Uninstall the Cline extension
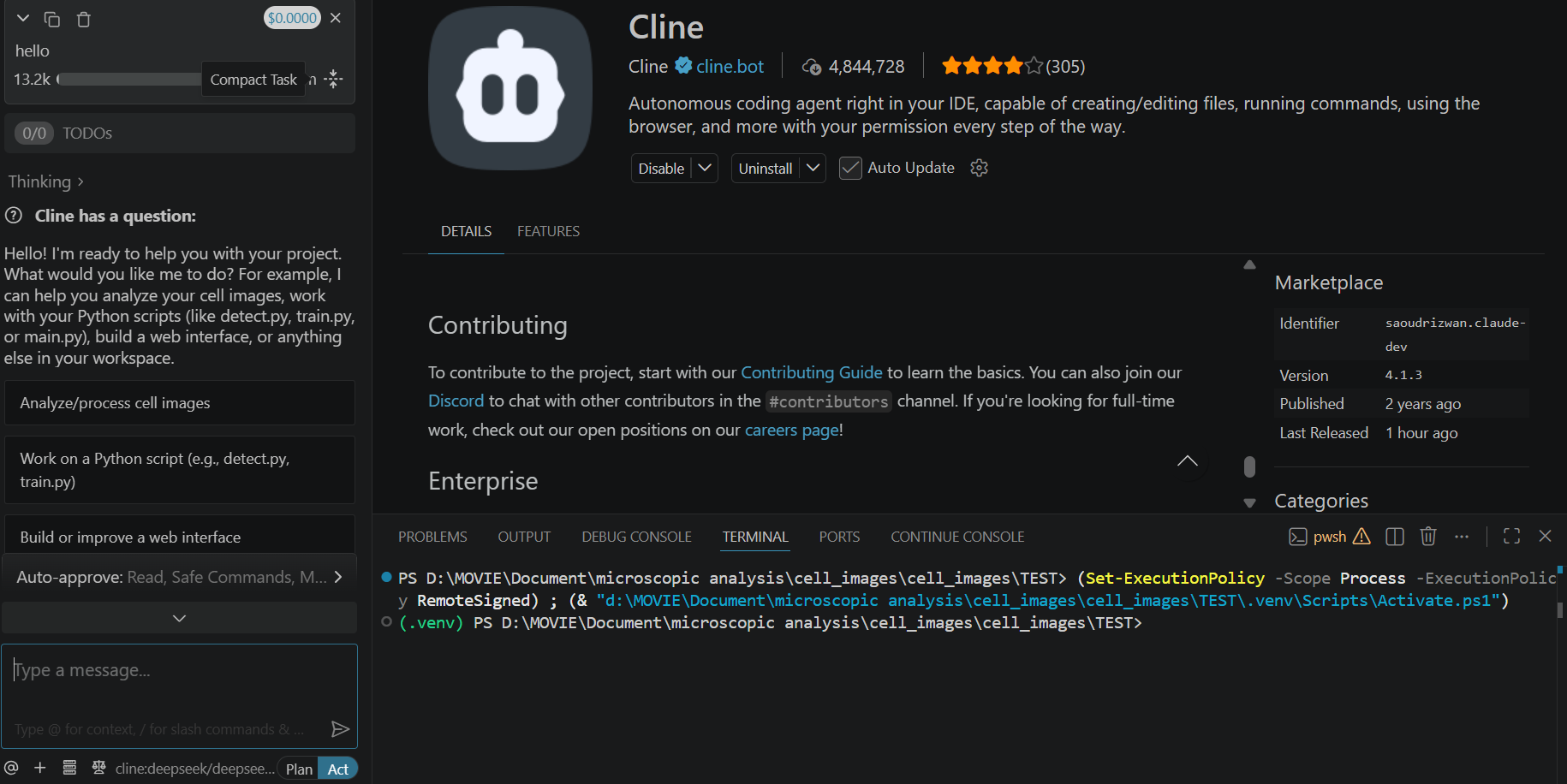Viewport: 1567px width, 784px height. [x=766, y=169]
